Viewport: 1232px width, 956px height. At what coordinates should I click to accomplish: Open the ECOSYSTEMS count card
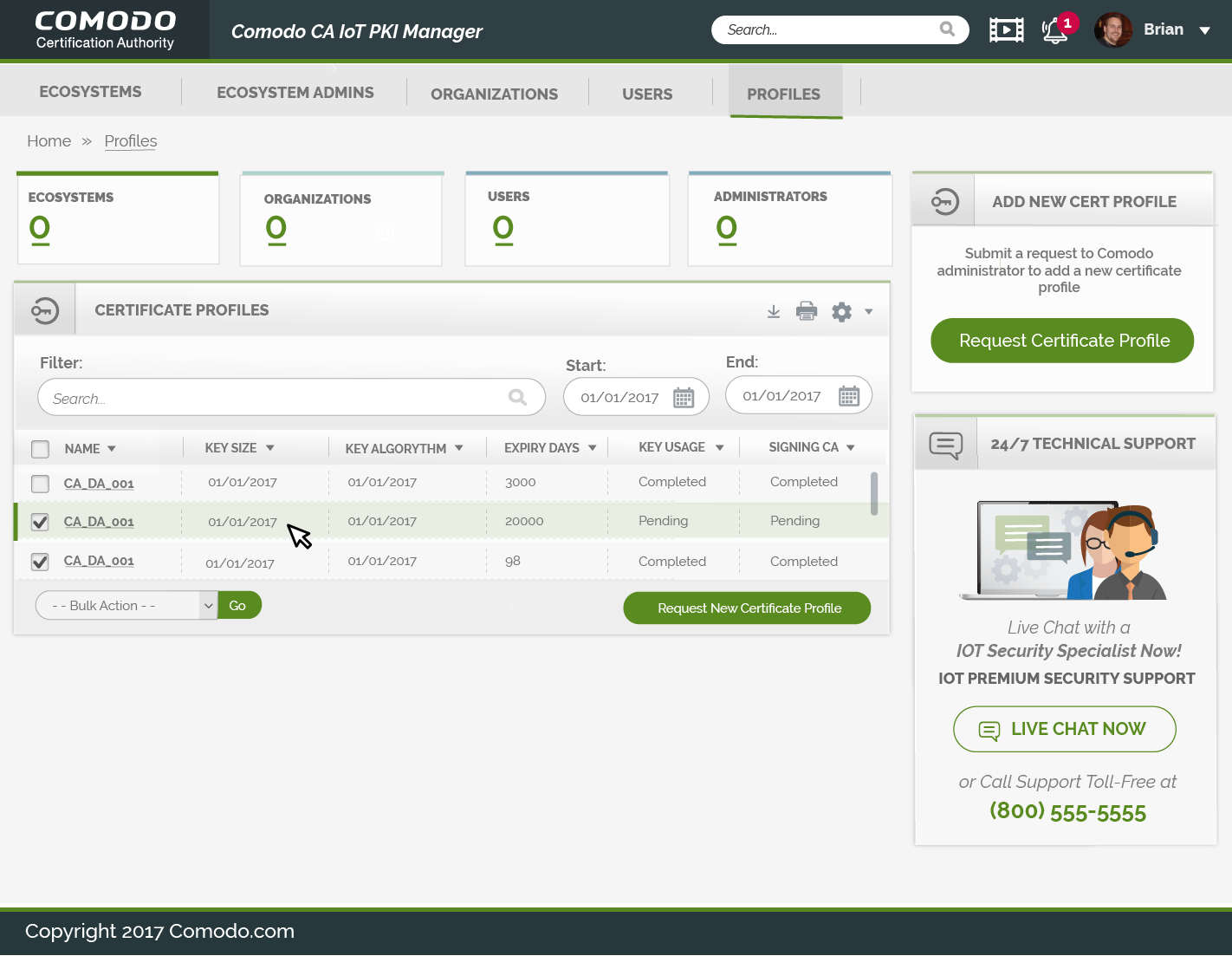(118, 218)
